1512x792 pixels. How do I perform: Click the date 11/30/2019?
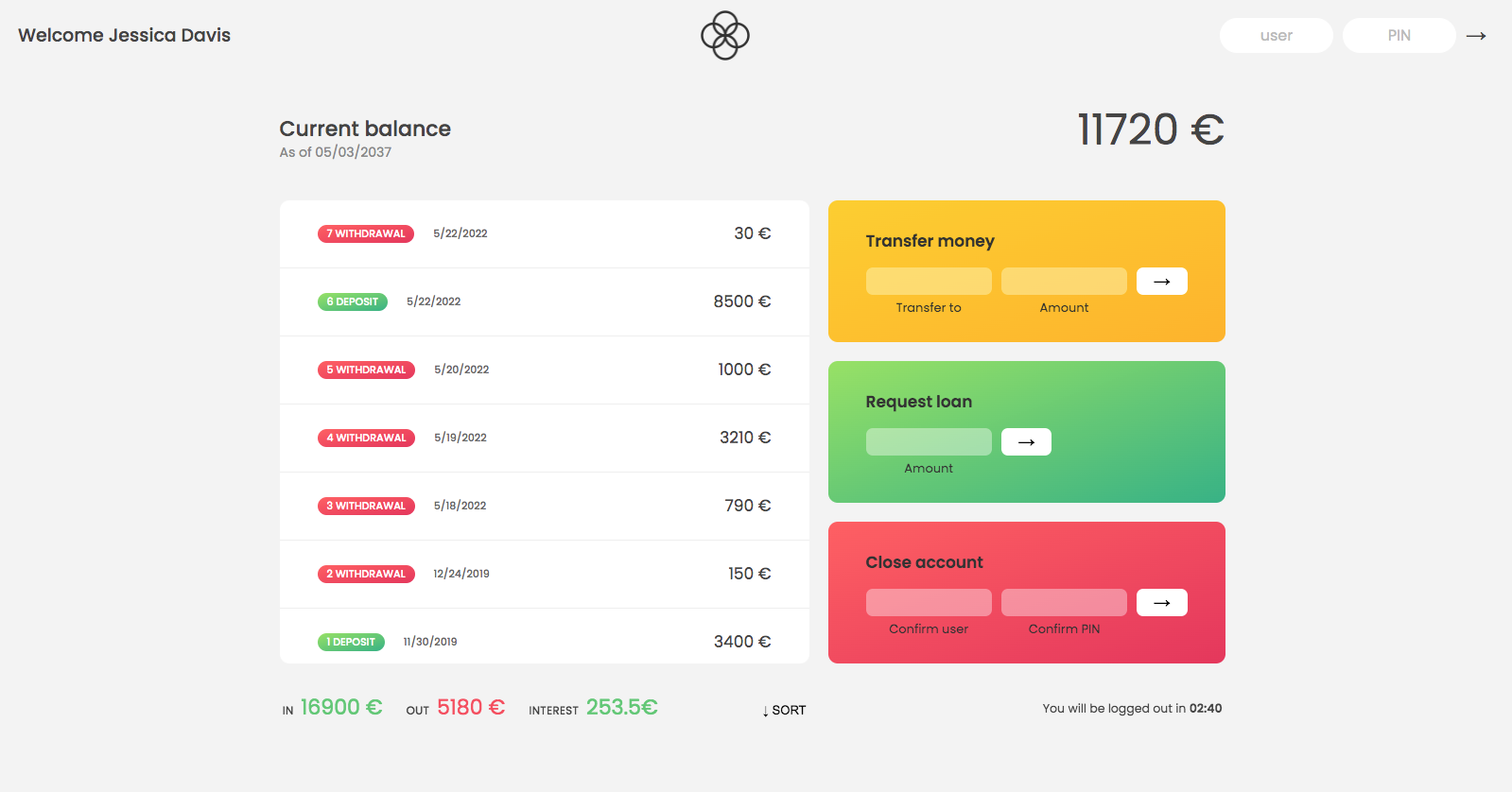pyautogui.click(x=430, y=642)
